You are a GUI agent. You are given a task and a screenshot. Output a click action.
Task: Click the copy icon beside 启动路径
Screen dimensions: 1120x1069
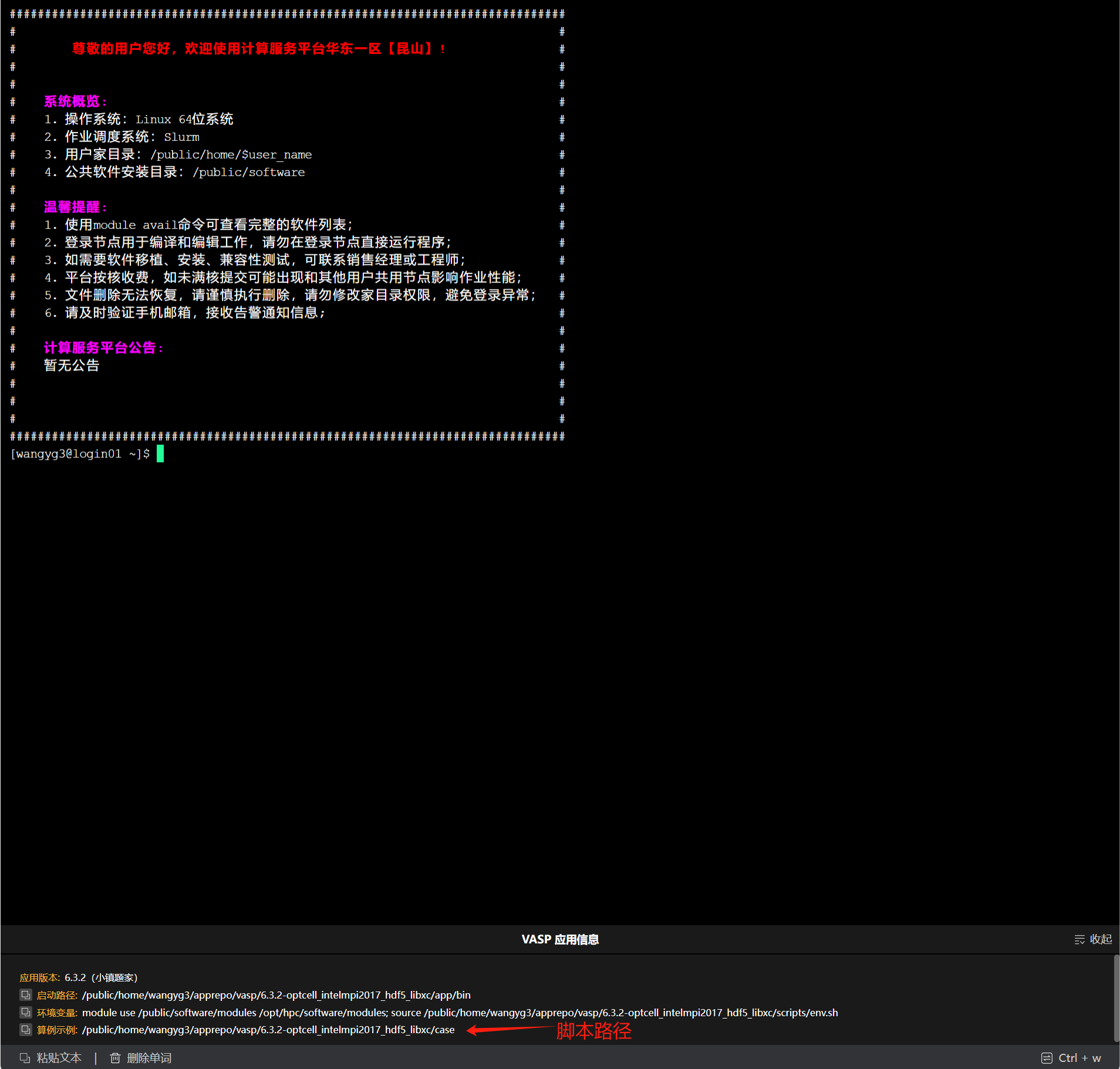(x=25, y=994)
